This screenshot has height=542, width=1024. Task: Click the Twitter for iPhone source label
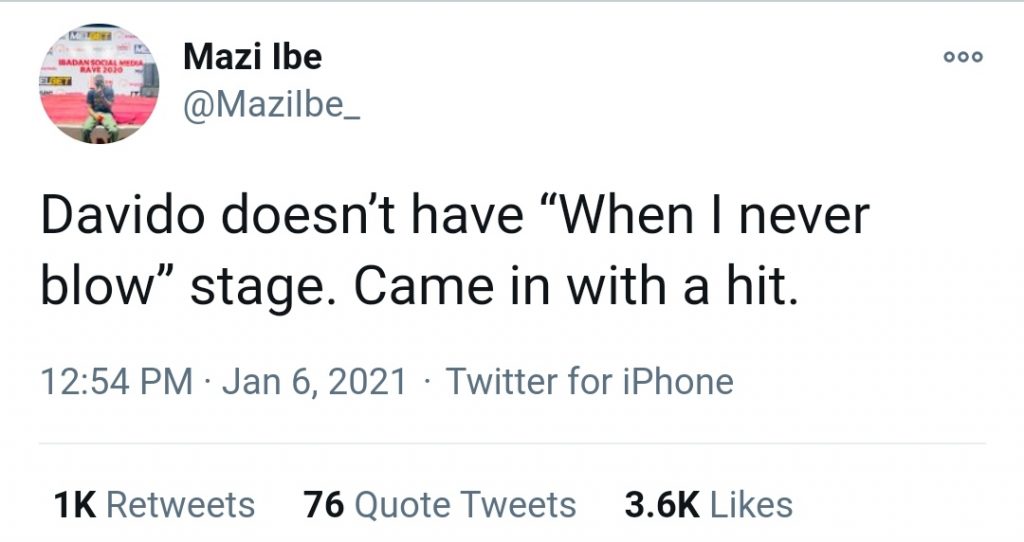pyautogui.click(x=590, y=381)
